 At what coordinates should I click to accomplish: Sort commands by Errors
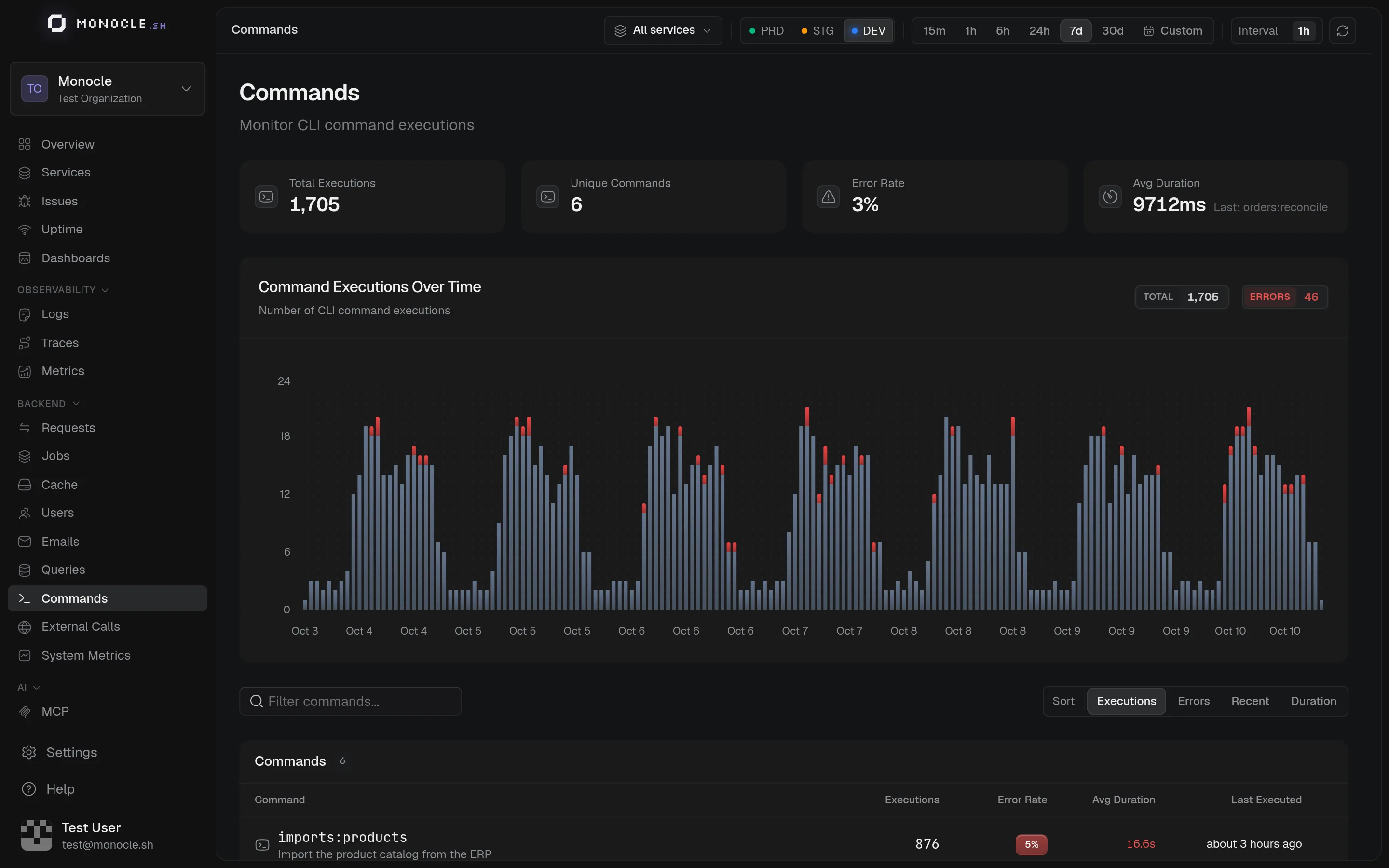[1193, 701]
